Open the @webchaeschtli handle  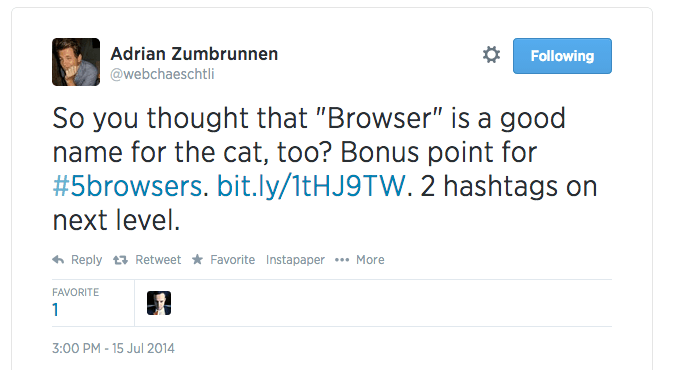[x=162, y=74]
